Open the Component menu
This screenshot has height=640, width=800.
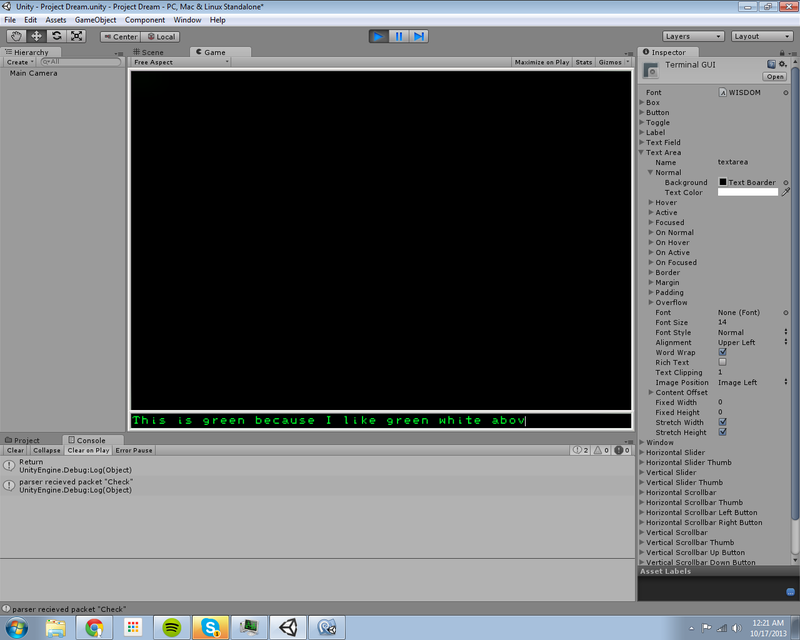pos(145,20)
